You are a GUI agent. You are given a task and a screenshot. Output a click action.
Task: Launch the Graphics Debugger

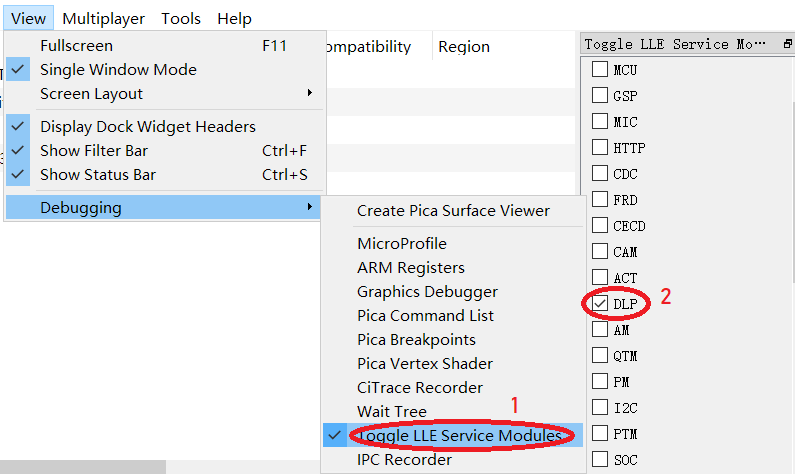coord(427,292)
